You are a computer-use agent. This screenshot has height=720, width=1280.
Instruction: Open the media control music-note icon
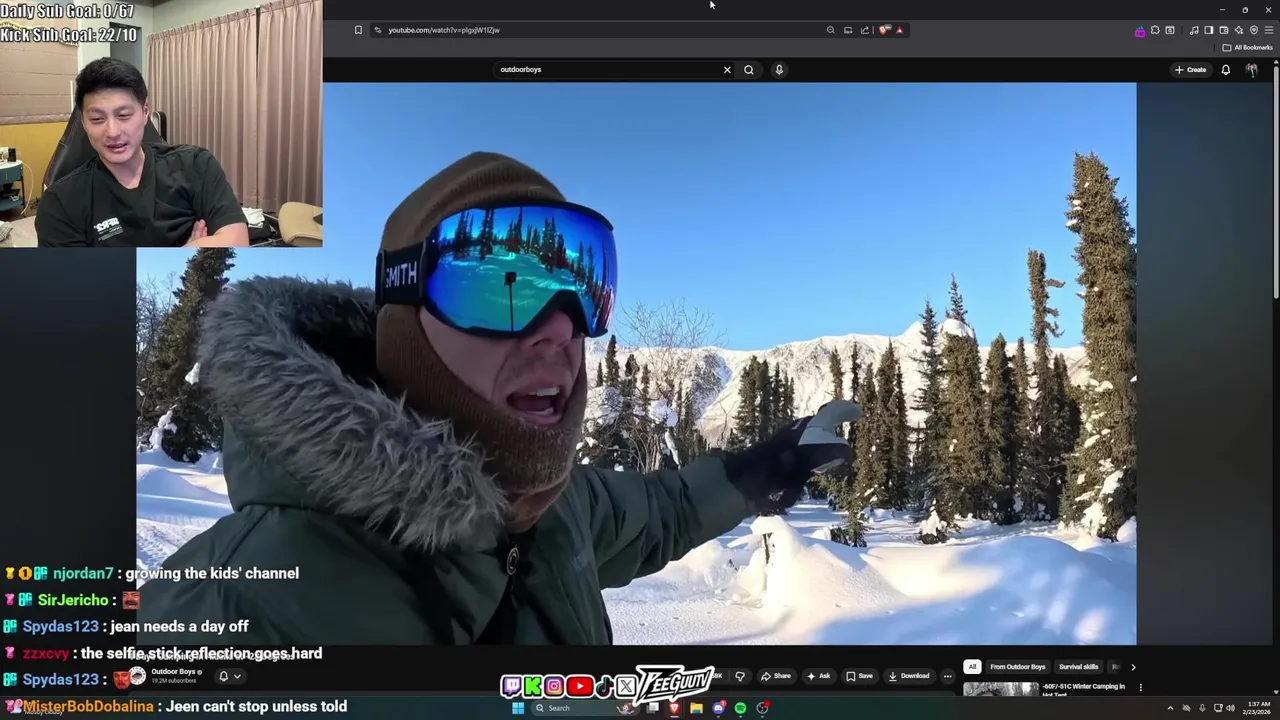pos(1194,30)
